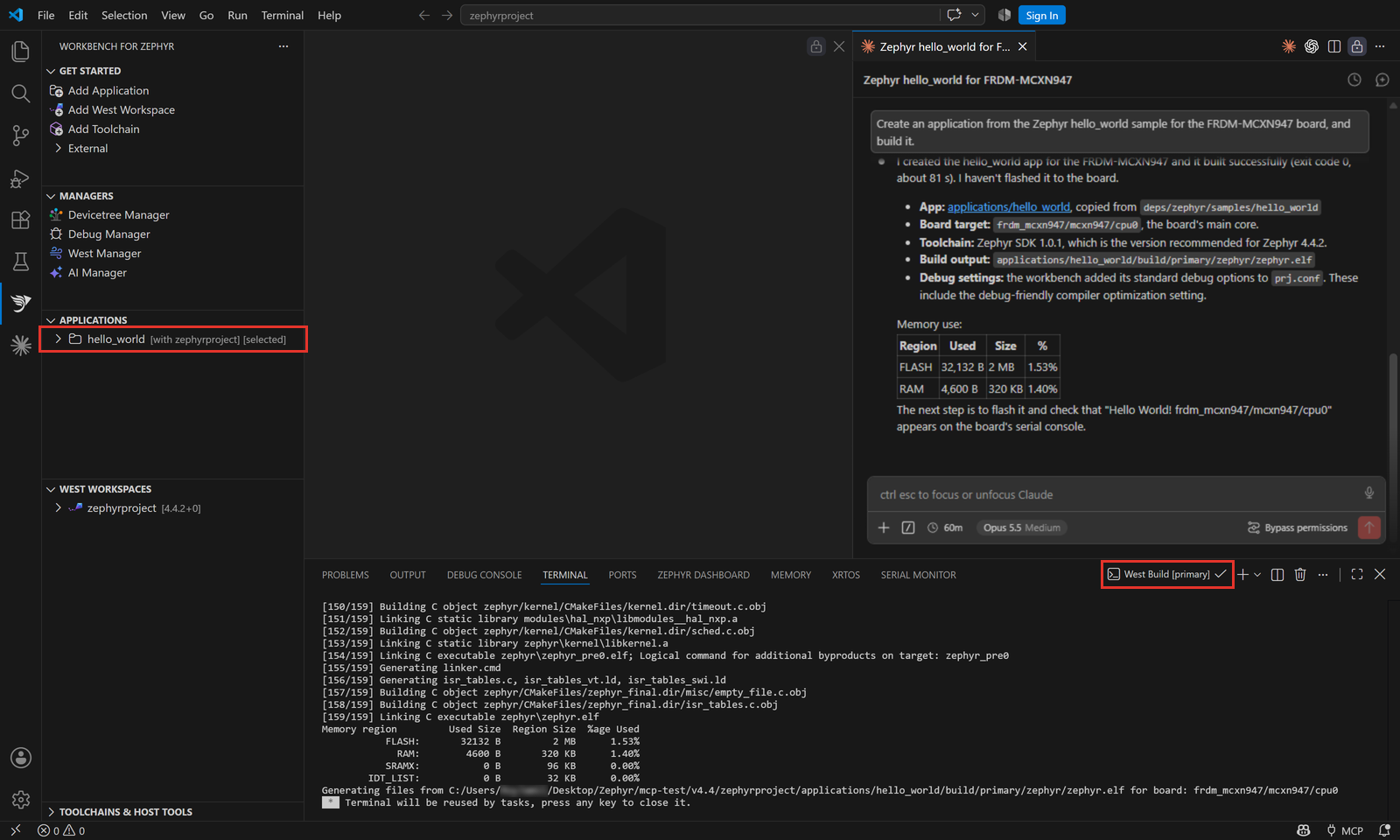1400x840 pixels.
Task: Toggle the slash command box icon
Action: coord(908,528)
